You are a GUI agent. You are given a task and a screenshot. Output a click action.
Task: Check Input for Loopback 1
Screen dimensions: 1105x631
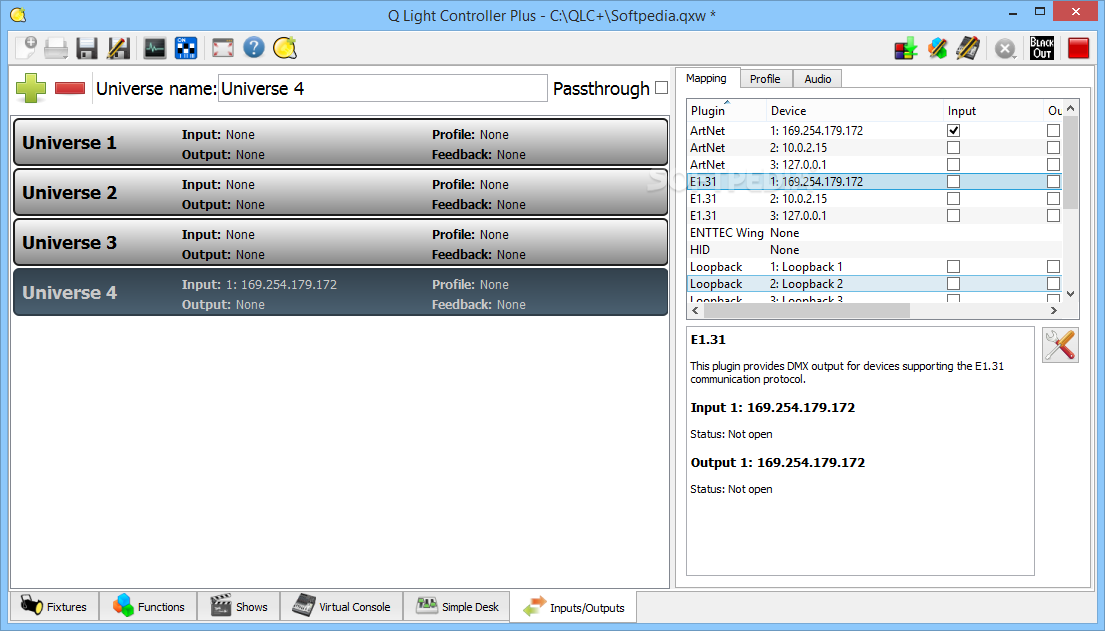pyautogui.click(x=953, y=267)
